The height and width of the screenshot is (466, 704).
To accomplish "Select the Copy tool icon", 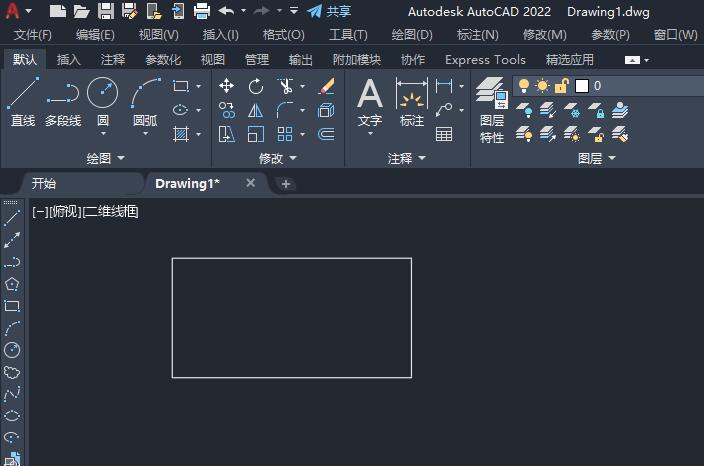I will [226, 110].
